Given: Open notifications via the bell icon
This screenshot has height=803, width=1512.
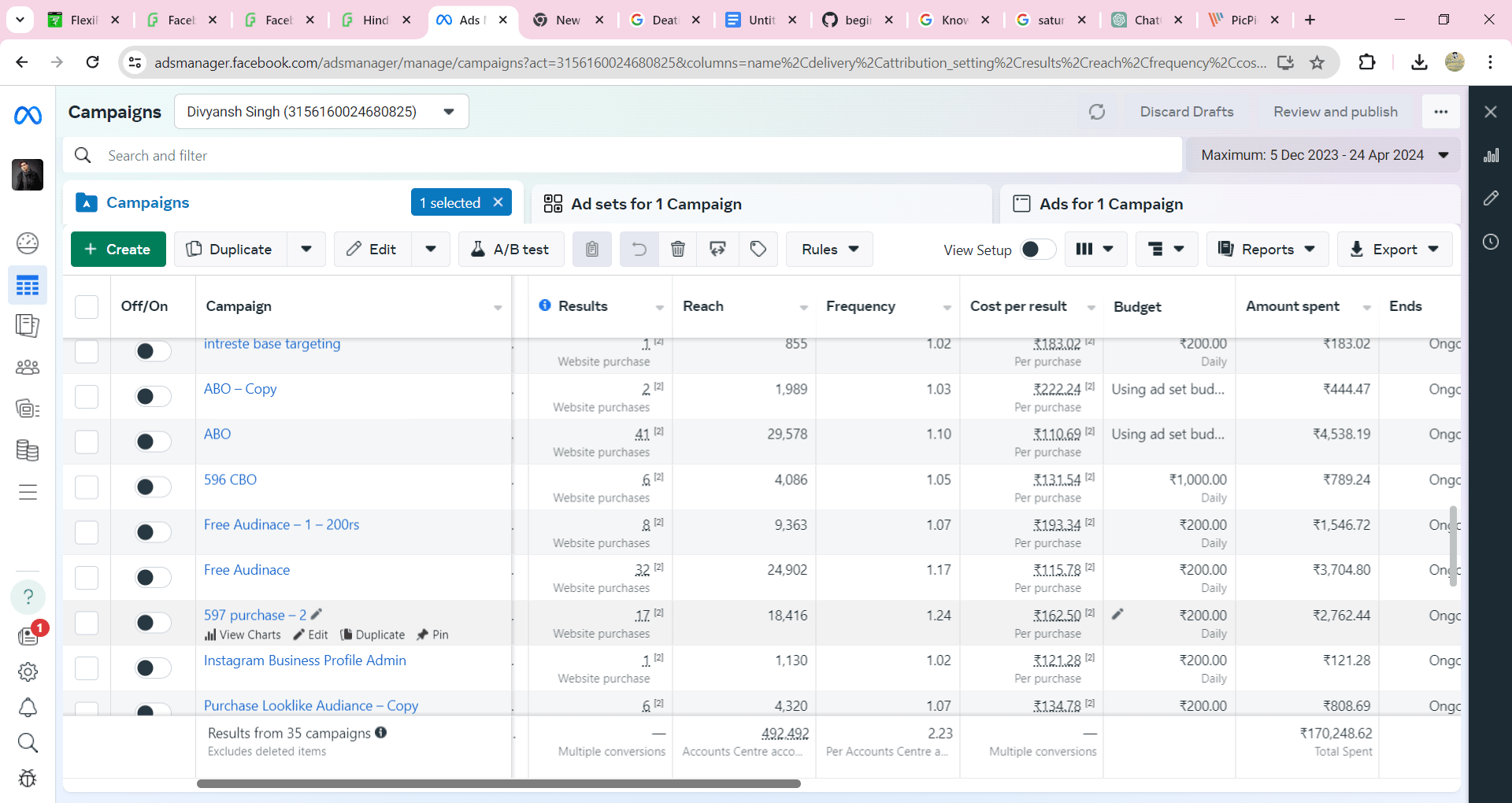Looking at the screenshot, I should 28,708.
